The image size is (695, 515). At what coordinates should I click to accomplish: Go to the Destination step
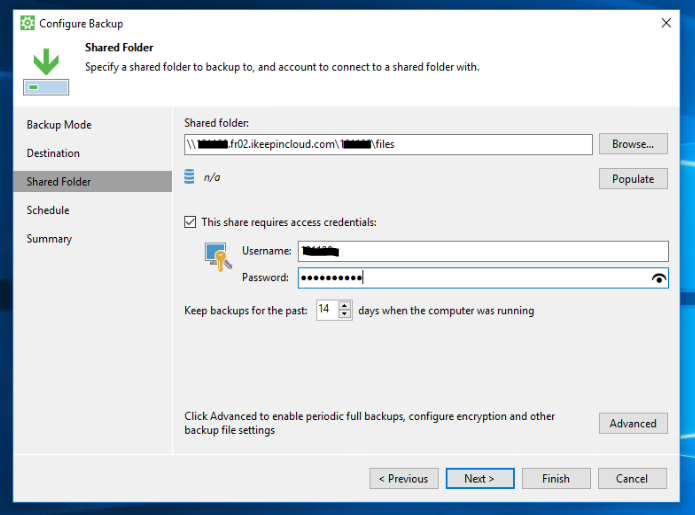coord(53,153)
